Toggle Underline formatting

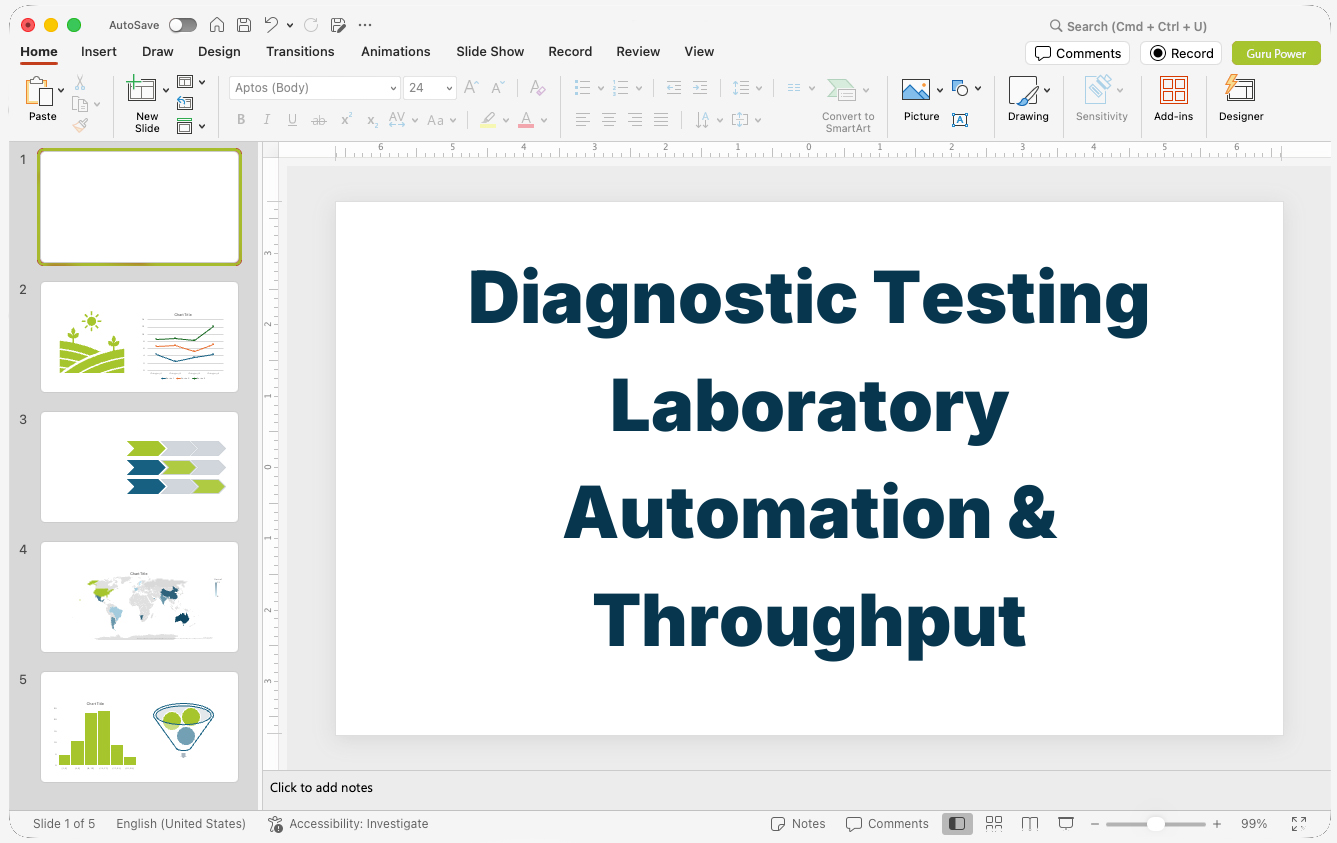coord(292,120)
